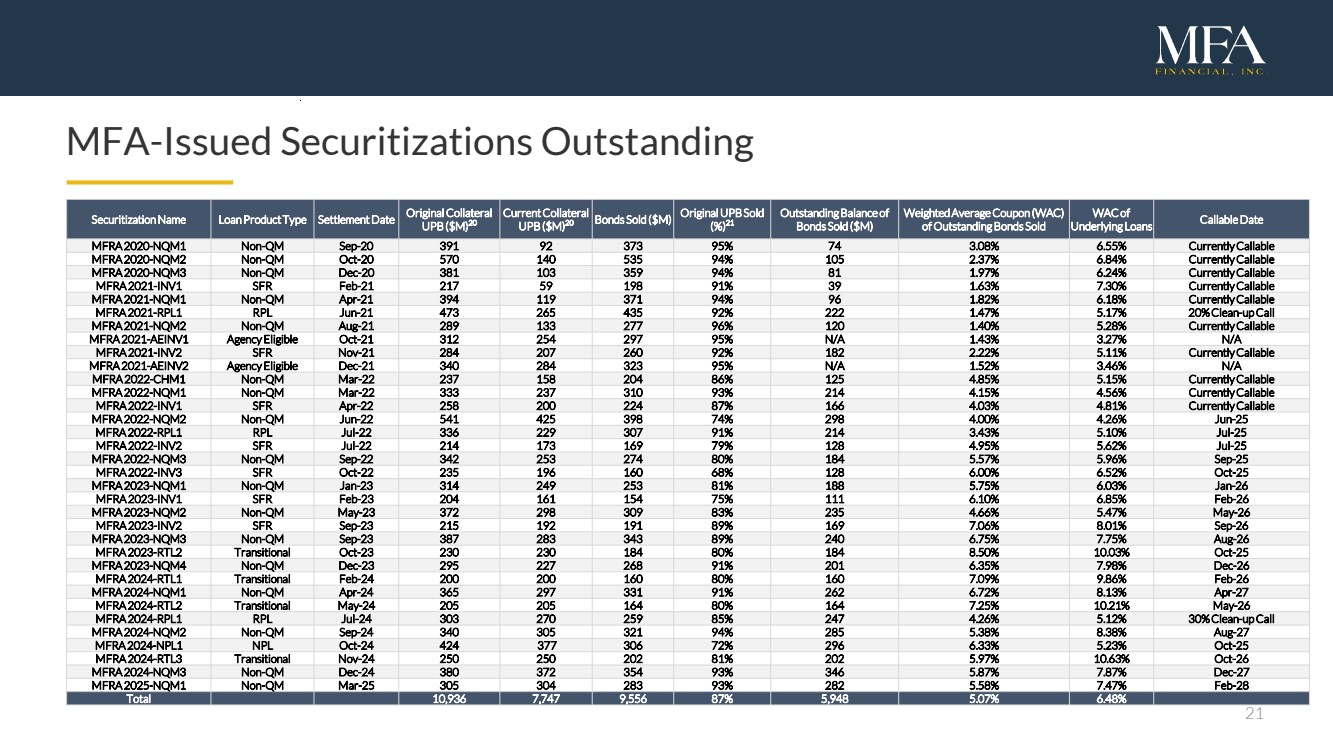Select the Loan Product Type column header
This screenshot has height=749, width=1333.
click(x=262, y=219)
